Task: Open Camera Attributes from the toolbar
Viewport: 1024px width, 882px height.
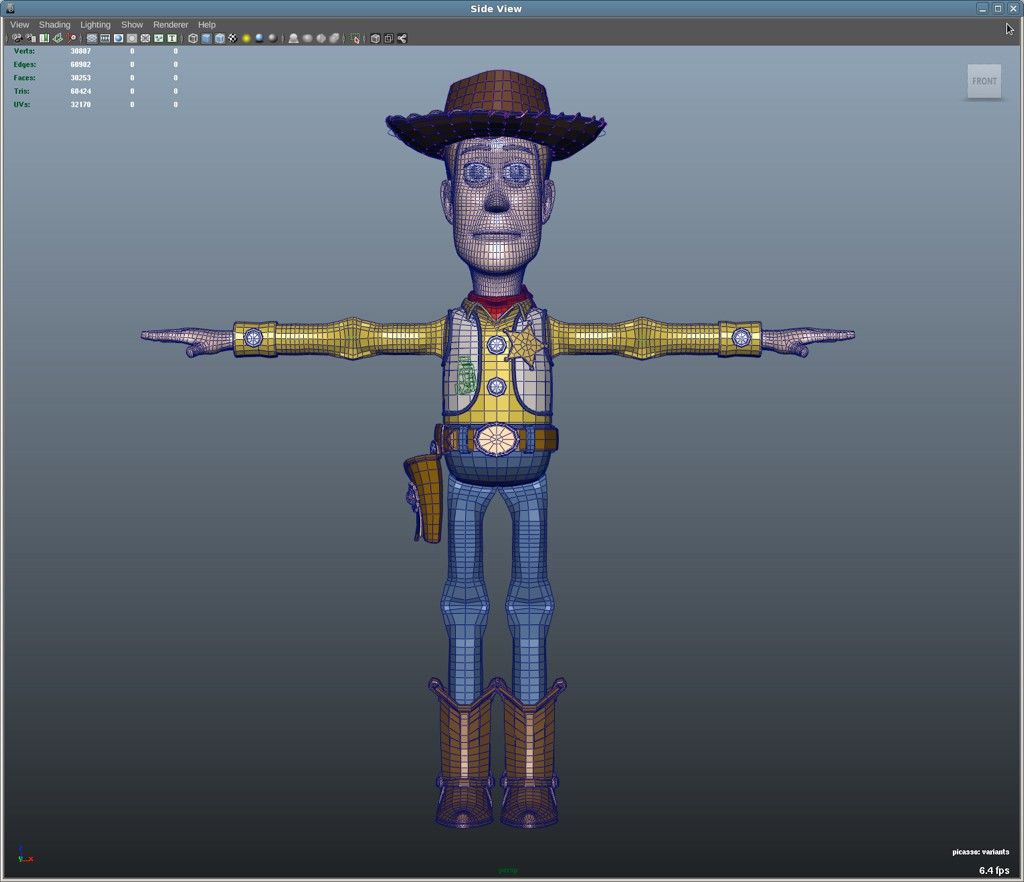Action: point(30,38)
